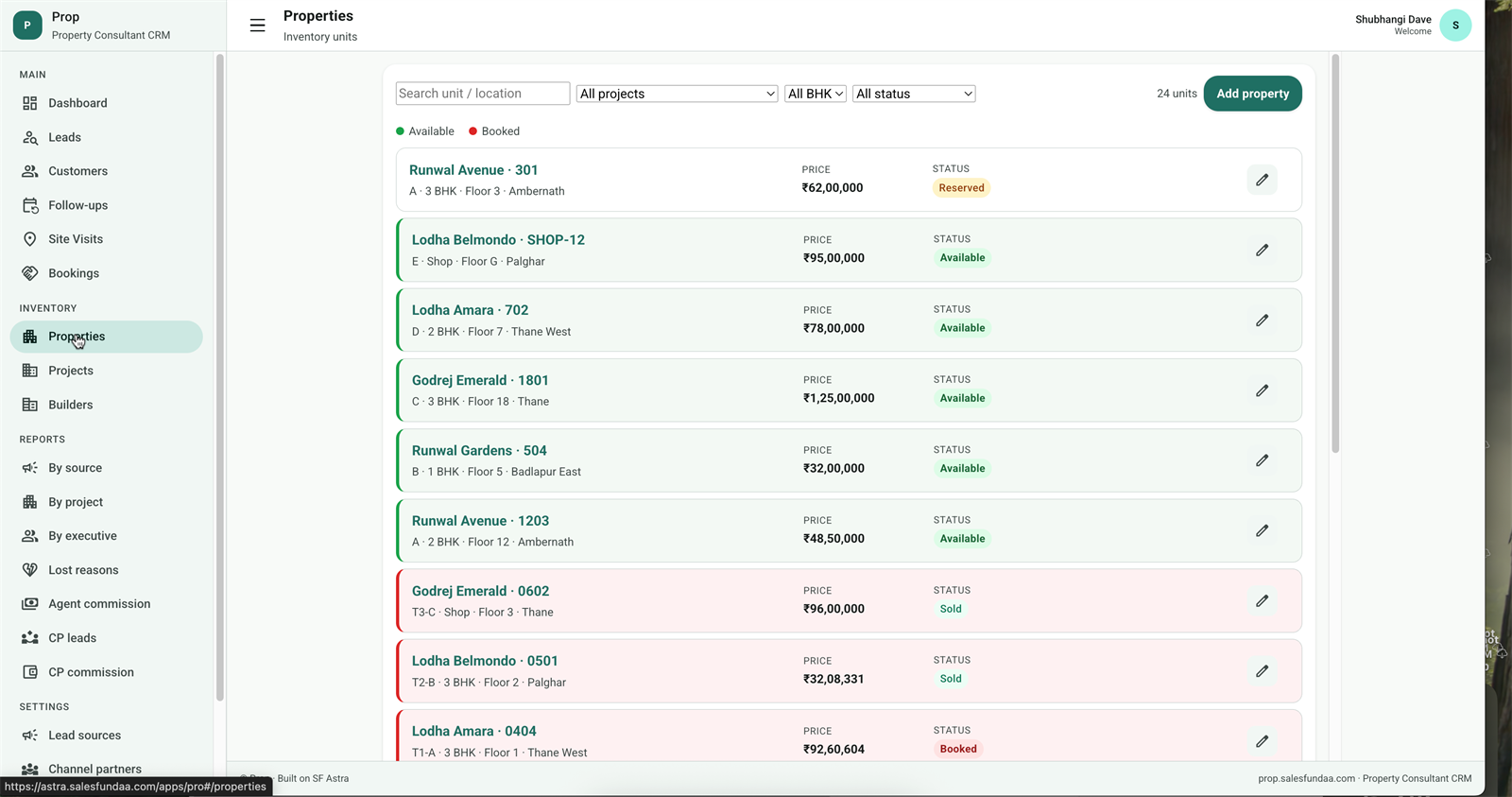The width and height of the screenshot is (1512, 797).
Task: Click the Booked legend label
Action: tap(500, 131)
